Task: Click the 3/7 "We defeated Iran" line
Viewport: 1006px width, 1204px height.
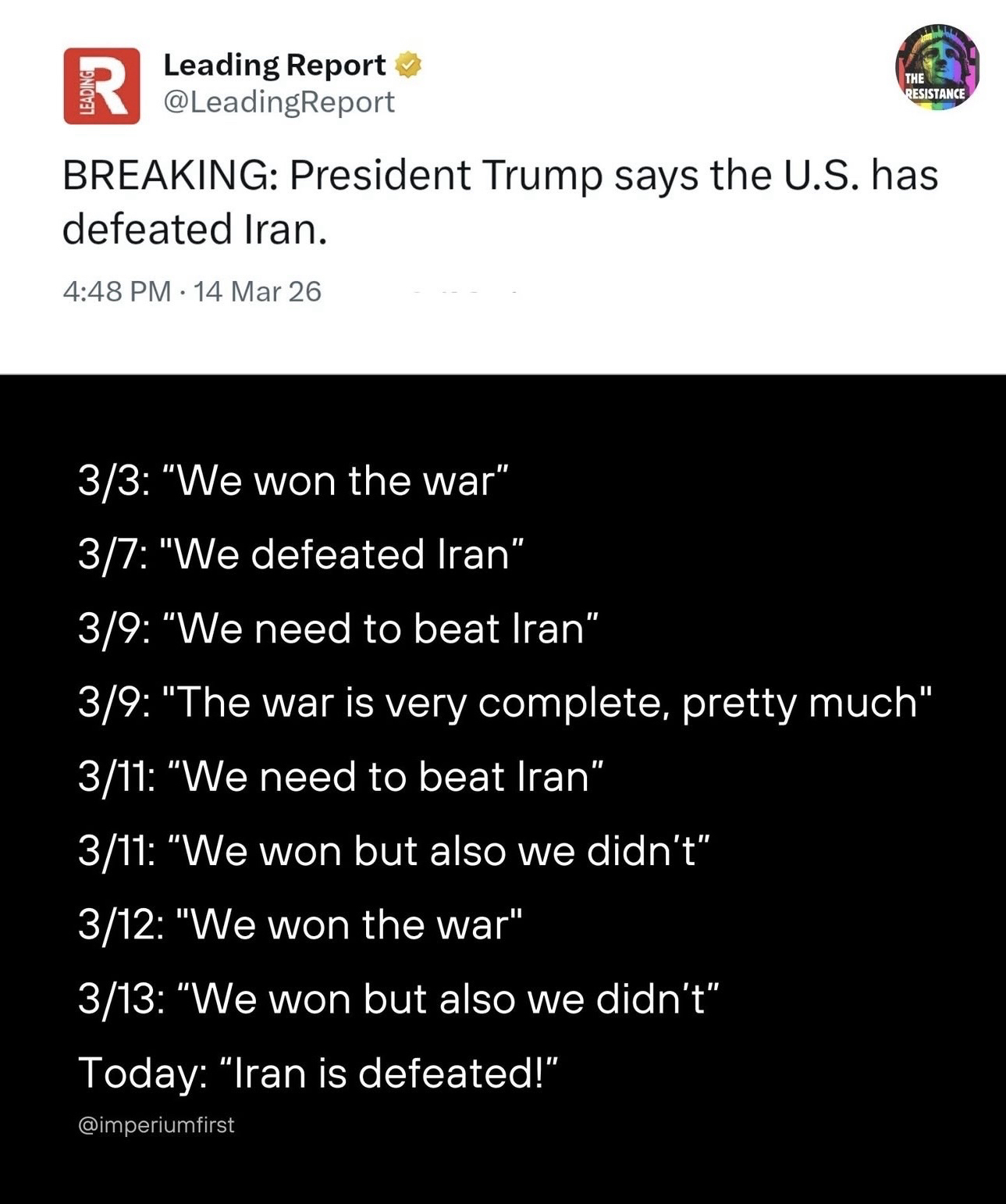Action: click(x=300, y=554)
